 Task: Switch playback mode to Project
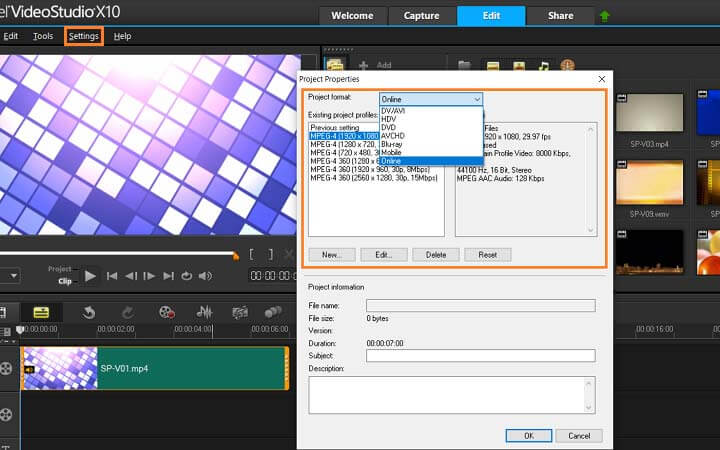tap(60, 269)
